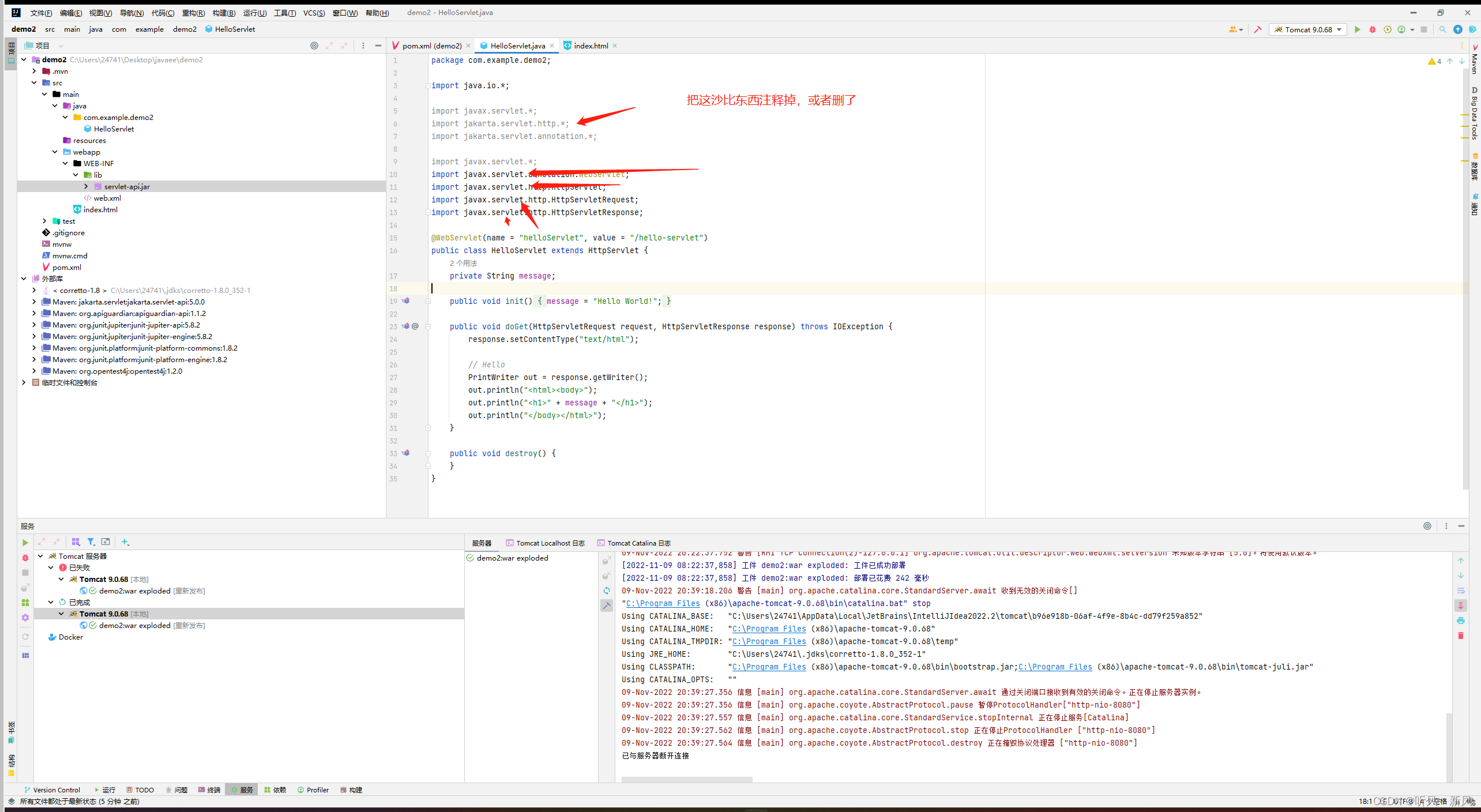The image size is (1481, 812).
Task: Open the 重构(R) menu
Action: click(193, 13)
